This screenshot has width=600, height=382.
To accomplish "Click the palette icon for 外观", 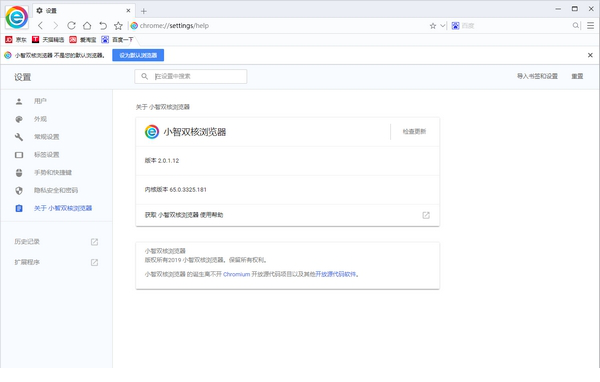I will pos(19,119).
